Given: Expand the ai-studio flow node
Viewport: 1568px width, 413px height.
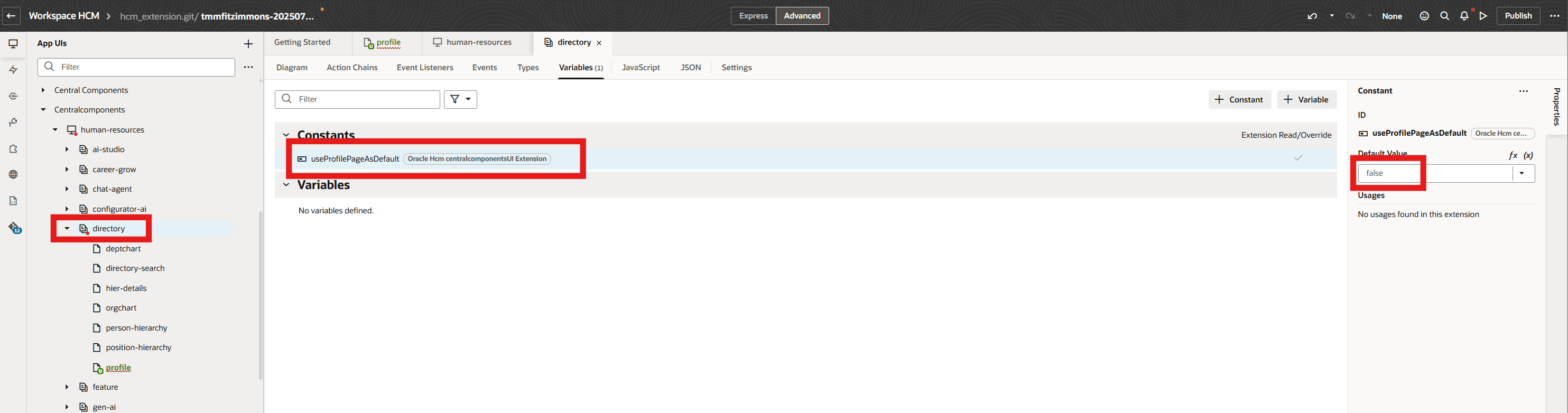Looking at the screenshot, I should click(x=67, y=149).
